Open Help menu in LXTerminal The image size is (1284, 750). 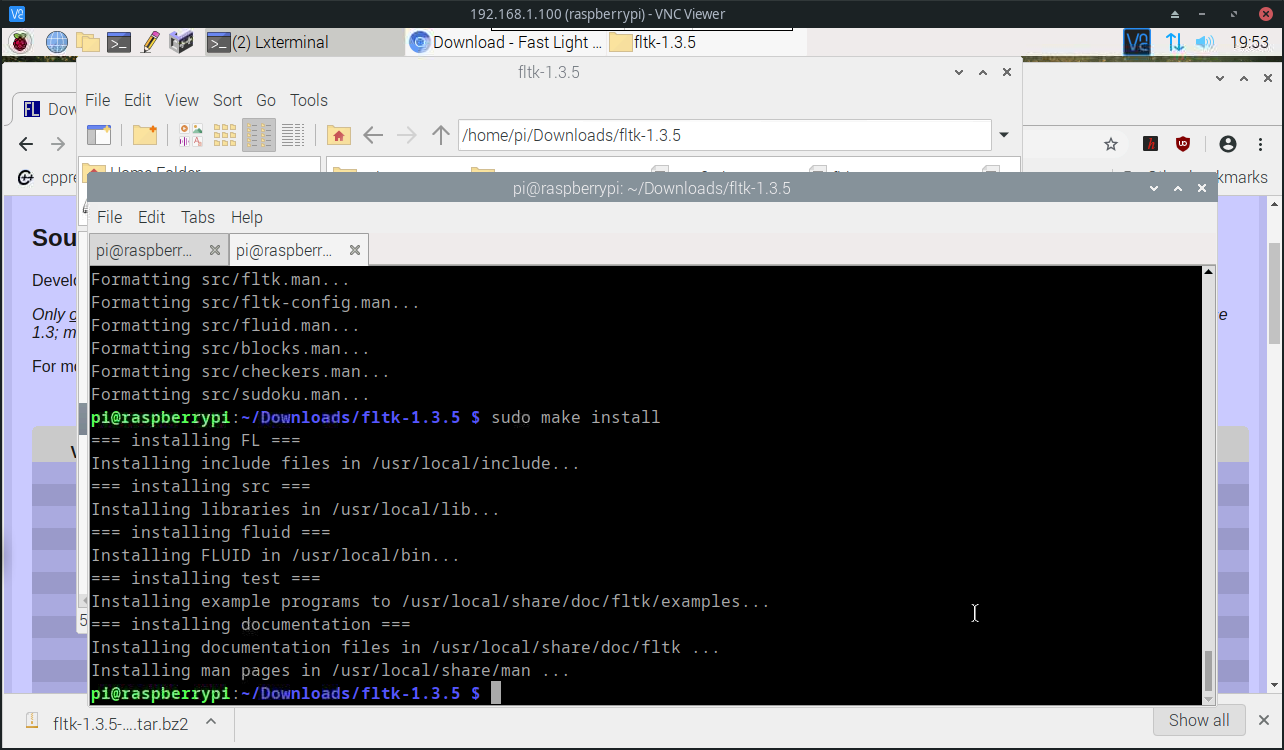pyautogui.click(x=247, y=217)
